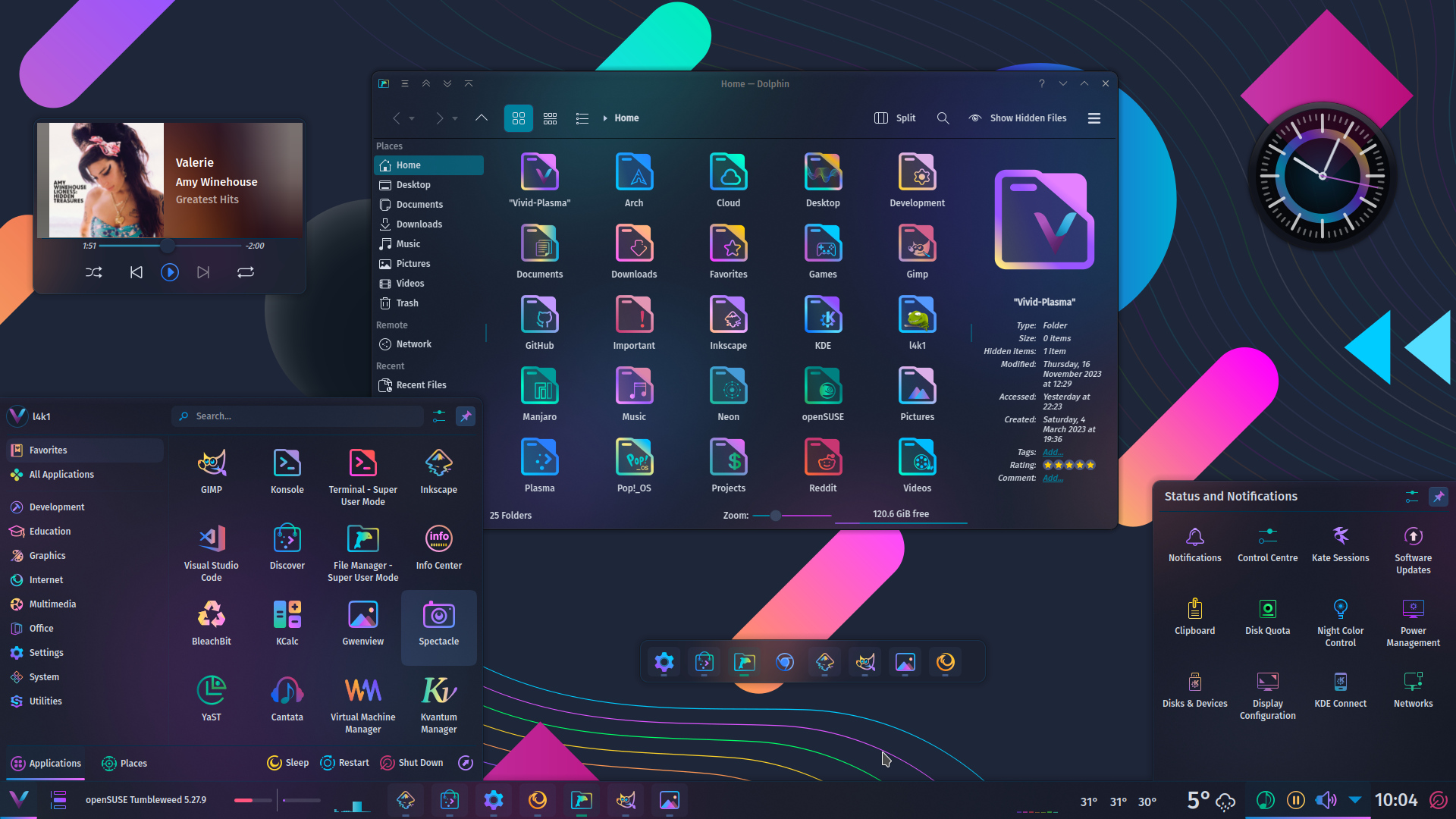Open launcher configure sliders button
The width and height of the screenshot is (1456, 819).
pyautogui.click(x=439, y=416)
